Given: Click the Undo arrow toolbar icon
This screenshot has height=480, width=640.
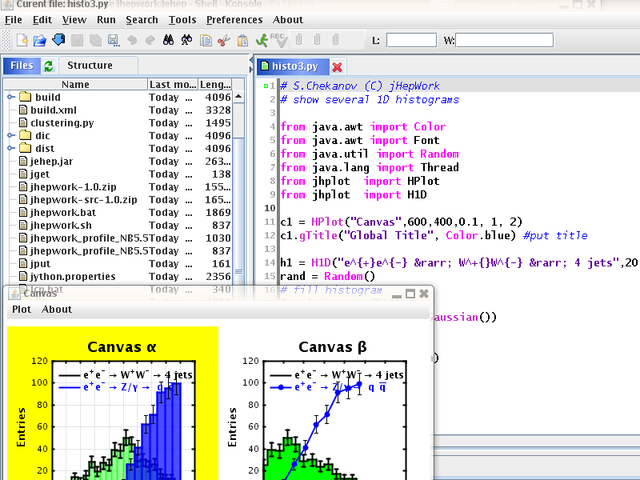Looking at the screenshot, I should [x=133, y=41].
